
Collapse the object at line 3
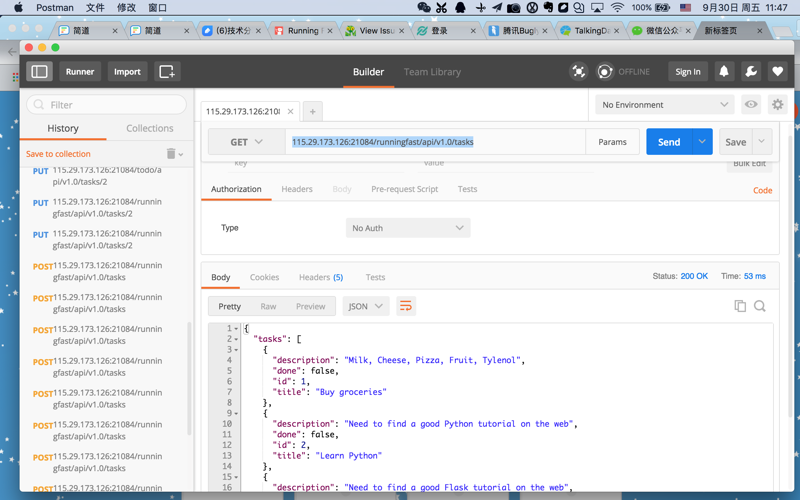[236, 350]
